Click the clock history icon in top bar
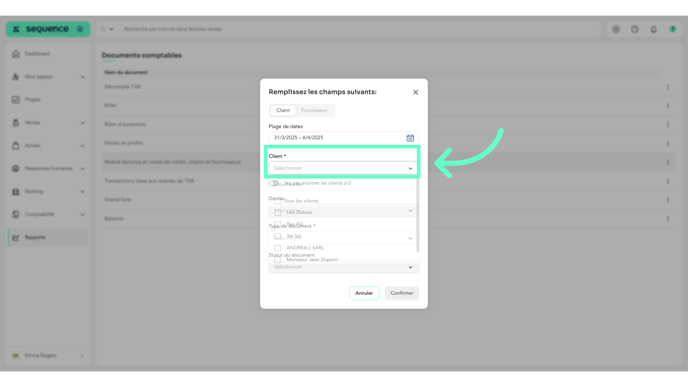Image resolution: width=688 pixels, height=387 pixels. tap(635, 29)
